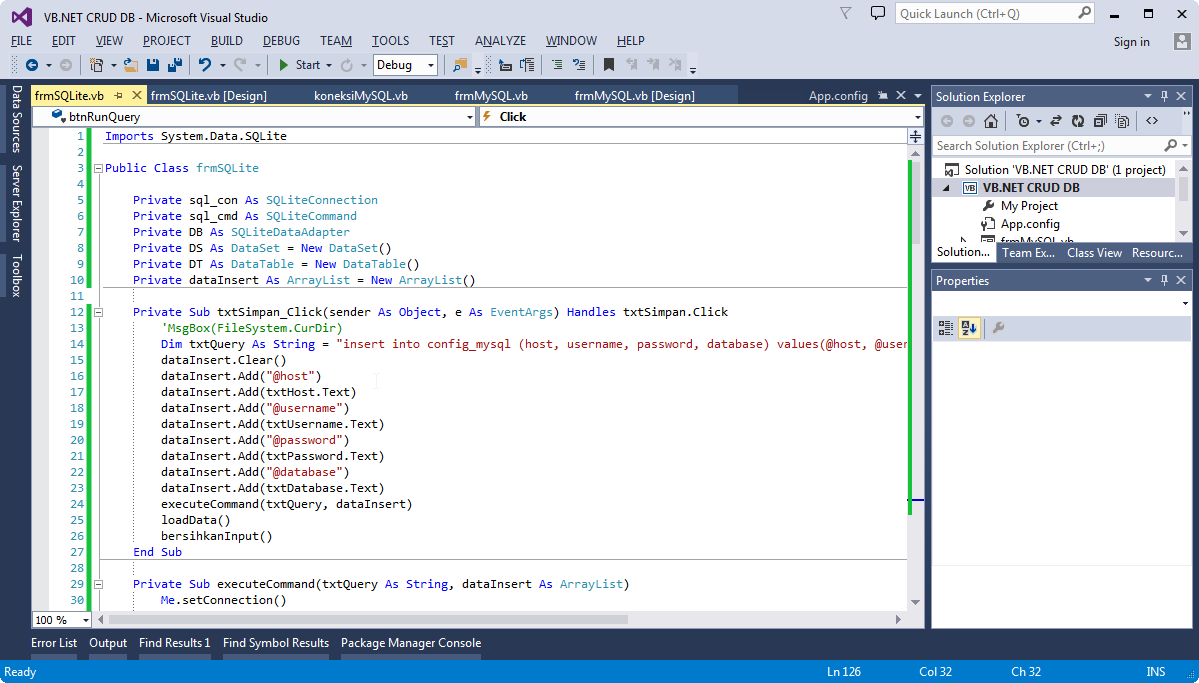Save the current file with the Save icon
Viewport: 1199px width, 683px height.
pos(153,65)
